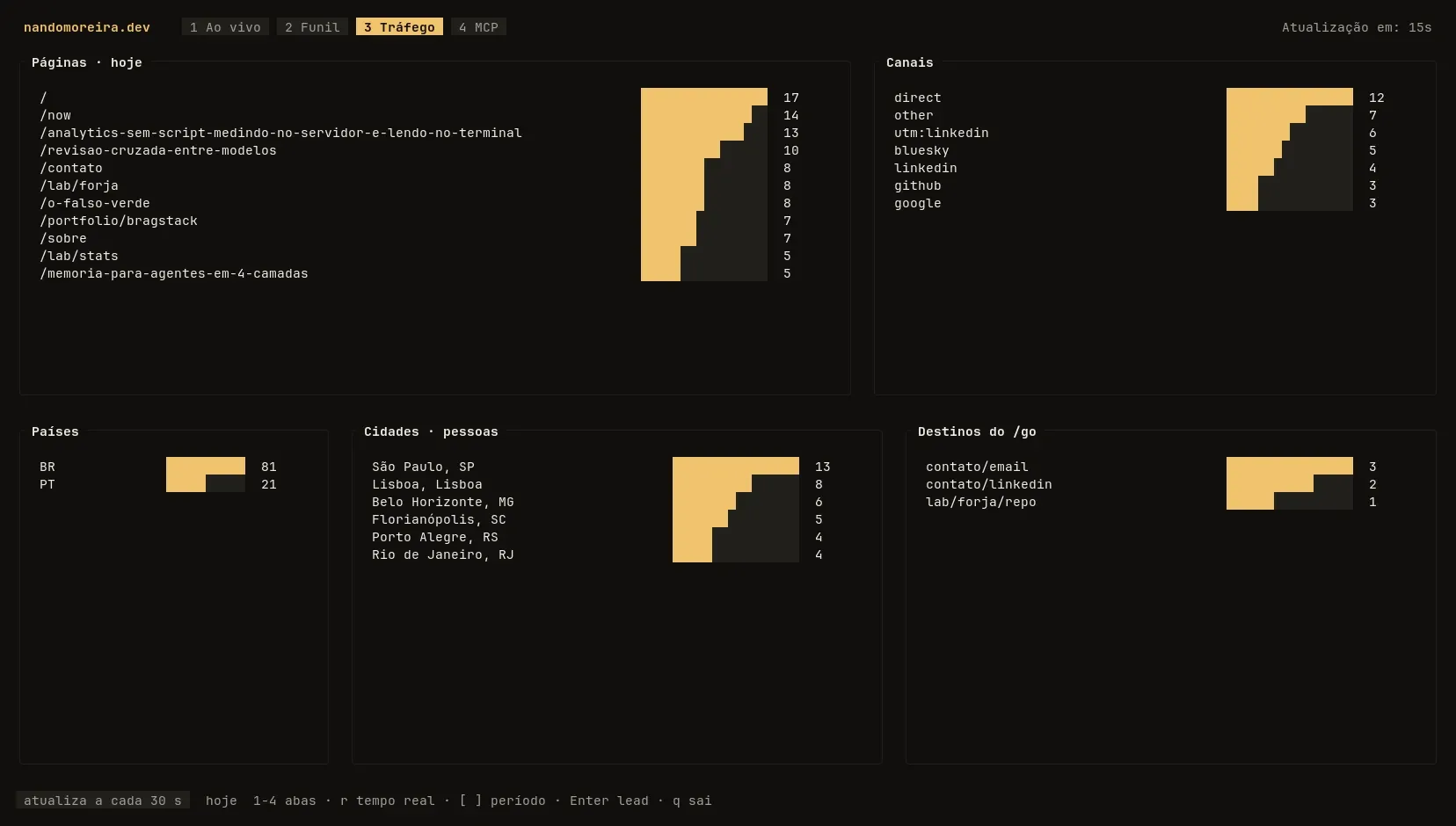The width and height of the screenshot is (1456, 826).
Task: Click the Atualização em: 15s countdown
Action: tap(1357, 27)
